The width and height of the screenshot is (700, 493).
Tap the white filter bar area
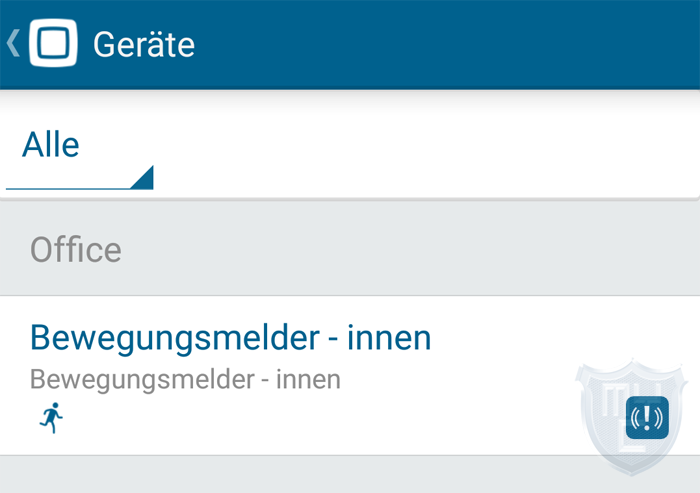click(x=350, y=144)
